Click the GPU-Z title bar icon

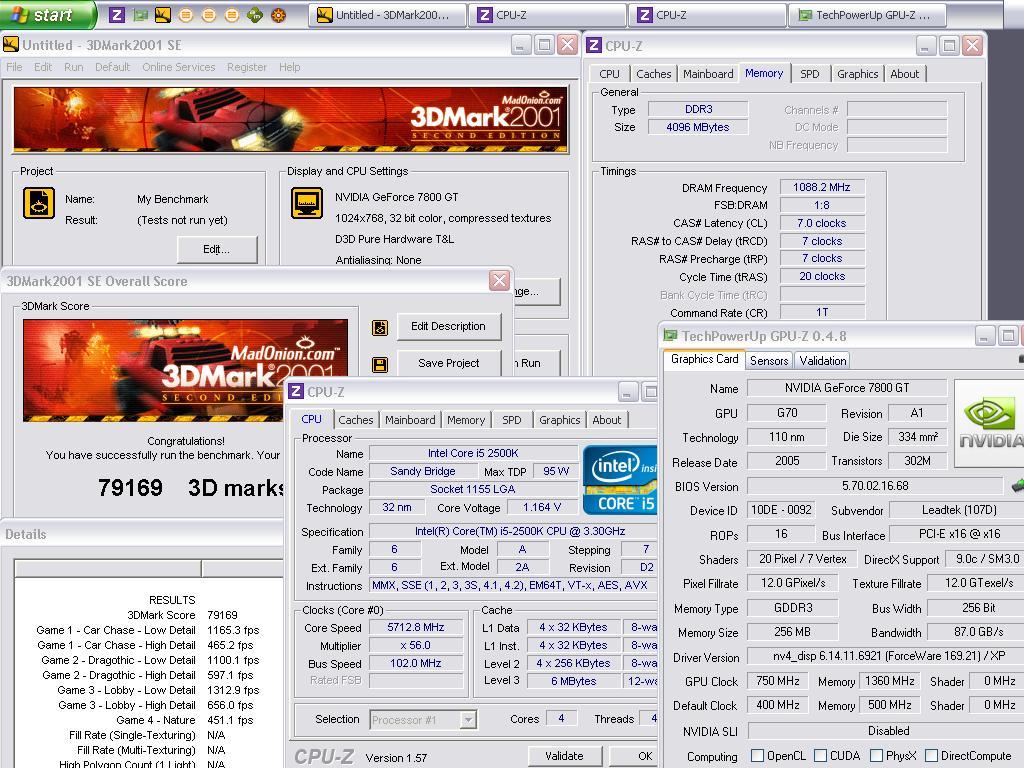pos(670,336)
